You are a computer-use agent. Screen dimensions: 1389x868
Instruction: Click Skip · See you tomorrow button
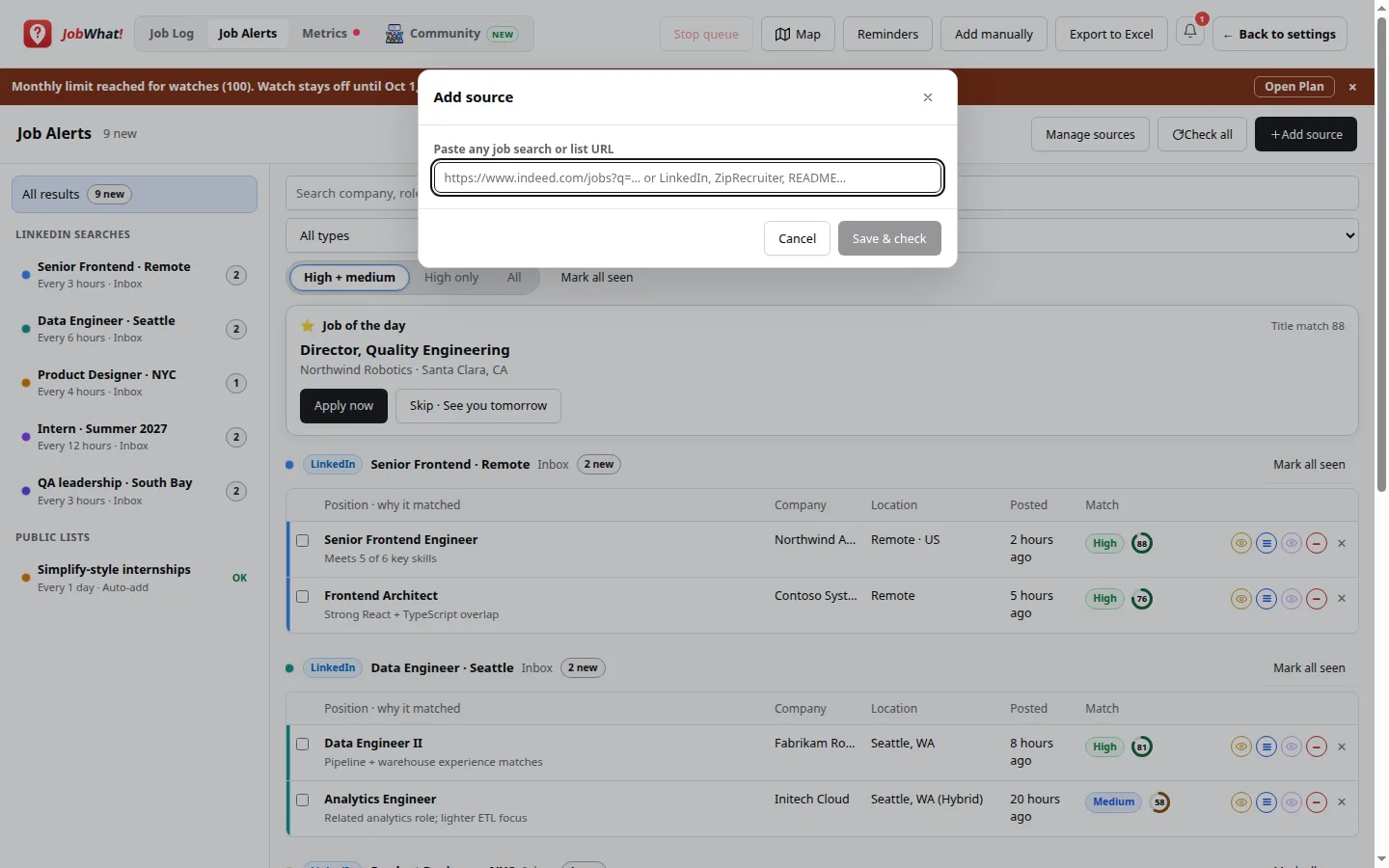coord(478,406)
